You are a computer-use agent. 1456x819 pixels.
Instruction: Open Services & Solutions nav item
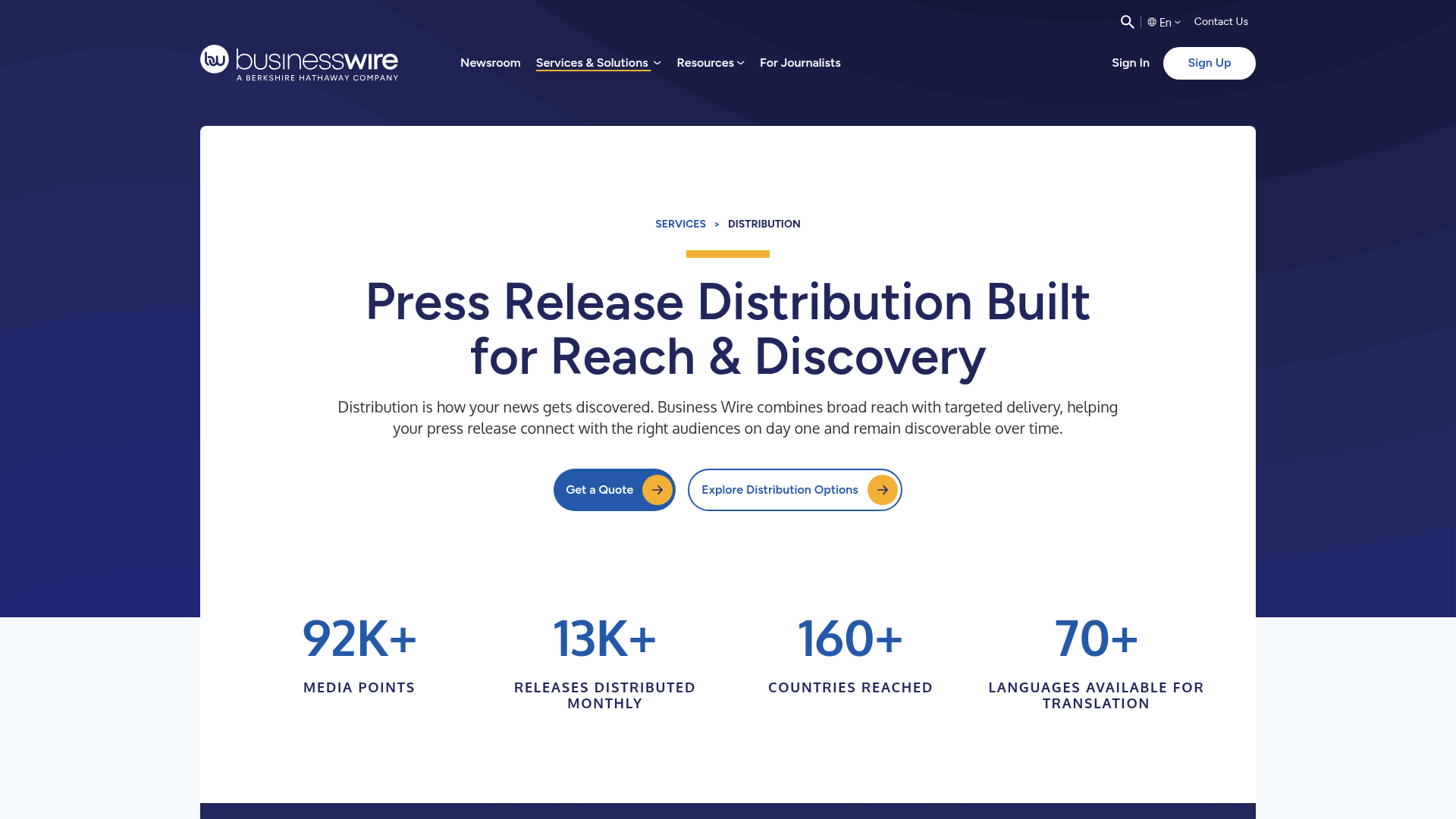tap(592, 63)
